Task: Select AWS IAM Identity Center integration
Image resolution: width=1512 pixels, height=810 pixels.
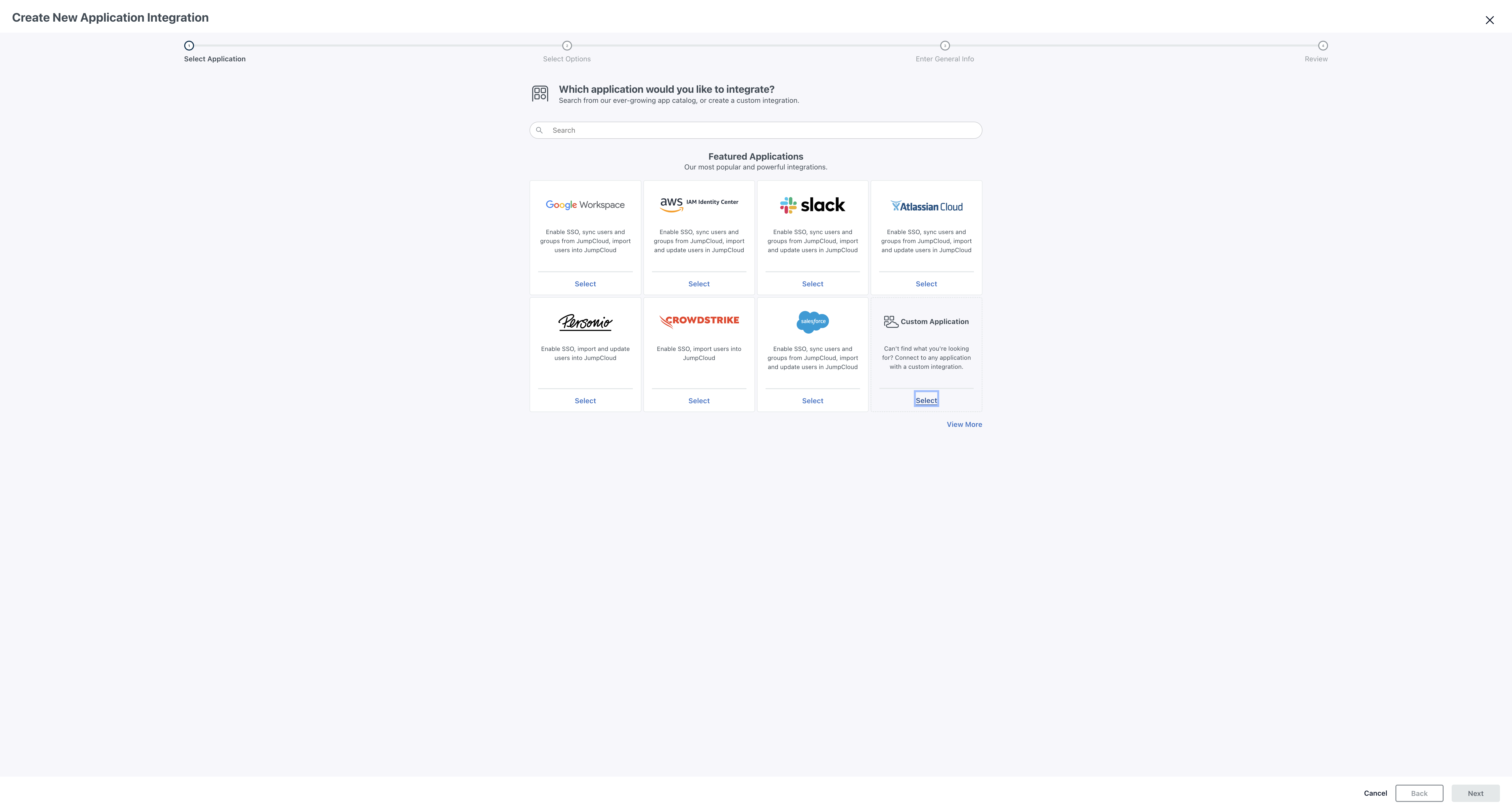Action: pos(698,284)
